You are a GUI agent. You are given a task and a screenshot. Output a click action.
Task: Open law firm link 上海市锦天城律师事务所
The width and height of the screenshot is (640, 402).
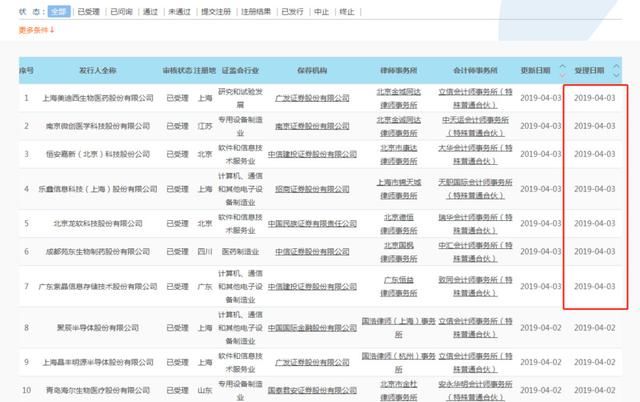click(x=398, y=189)
